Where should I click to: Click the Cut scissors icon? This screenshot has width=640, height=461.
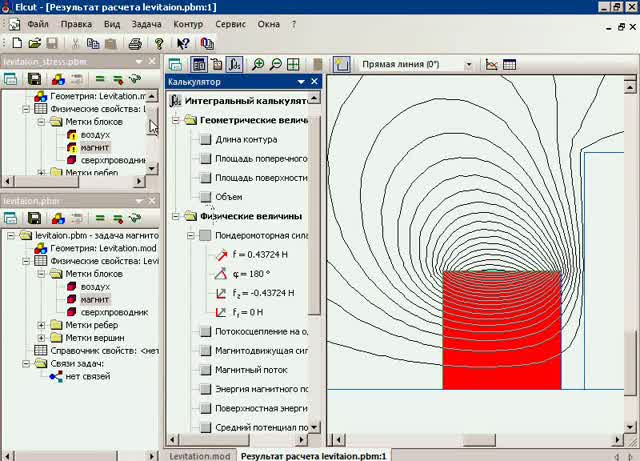(x=76, y=44)
